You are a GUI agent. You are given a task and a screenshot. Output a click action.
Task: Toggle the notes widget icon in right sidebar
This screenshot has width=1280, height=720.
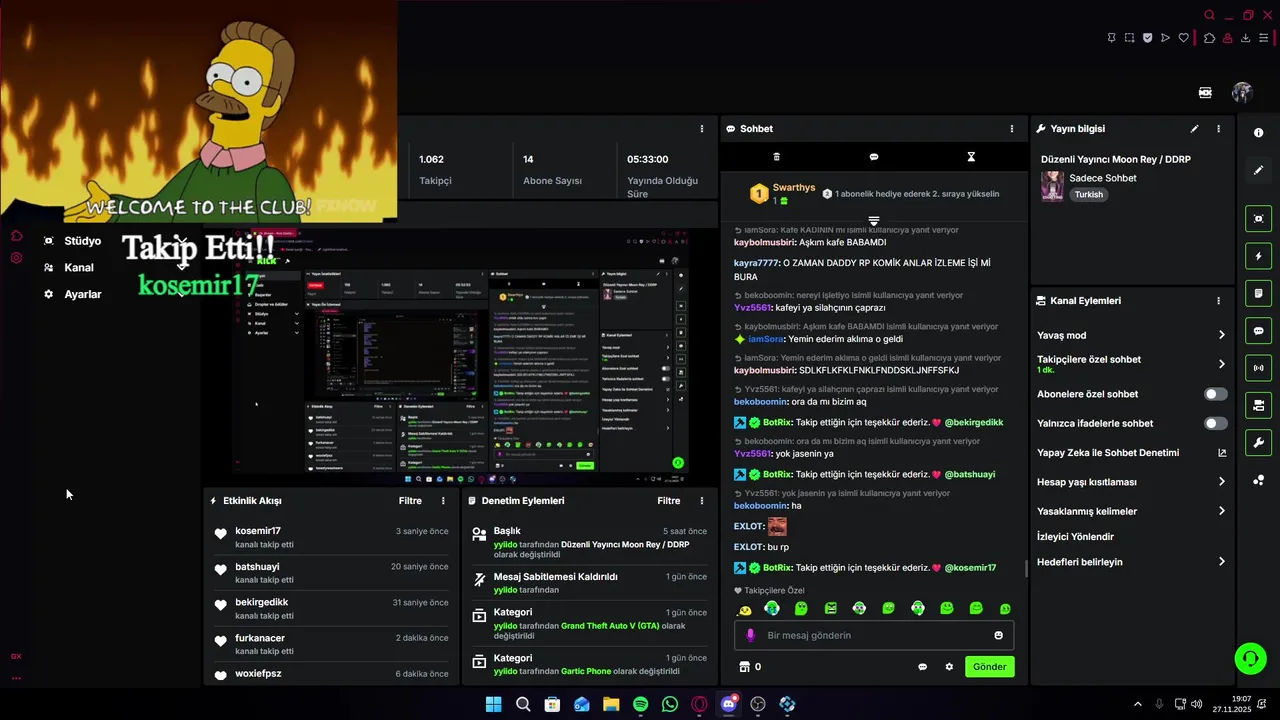(x=1258, y=293)
